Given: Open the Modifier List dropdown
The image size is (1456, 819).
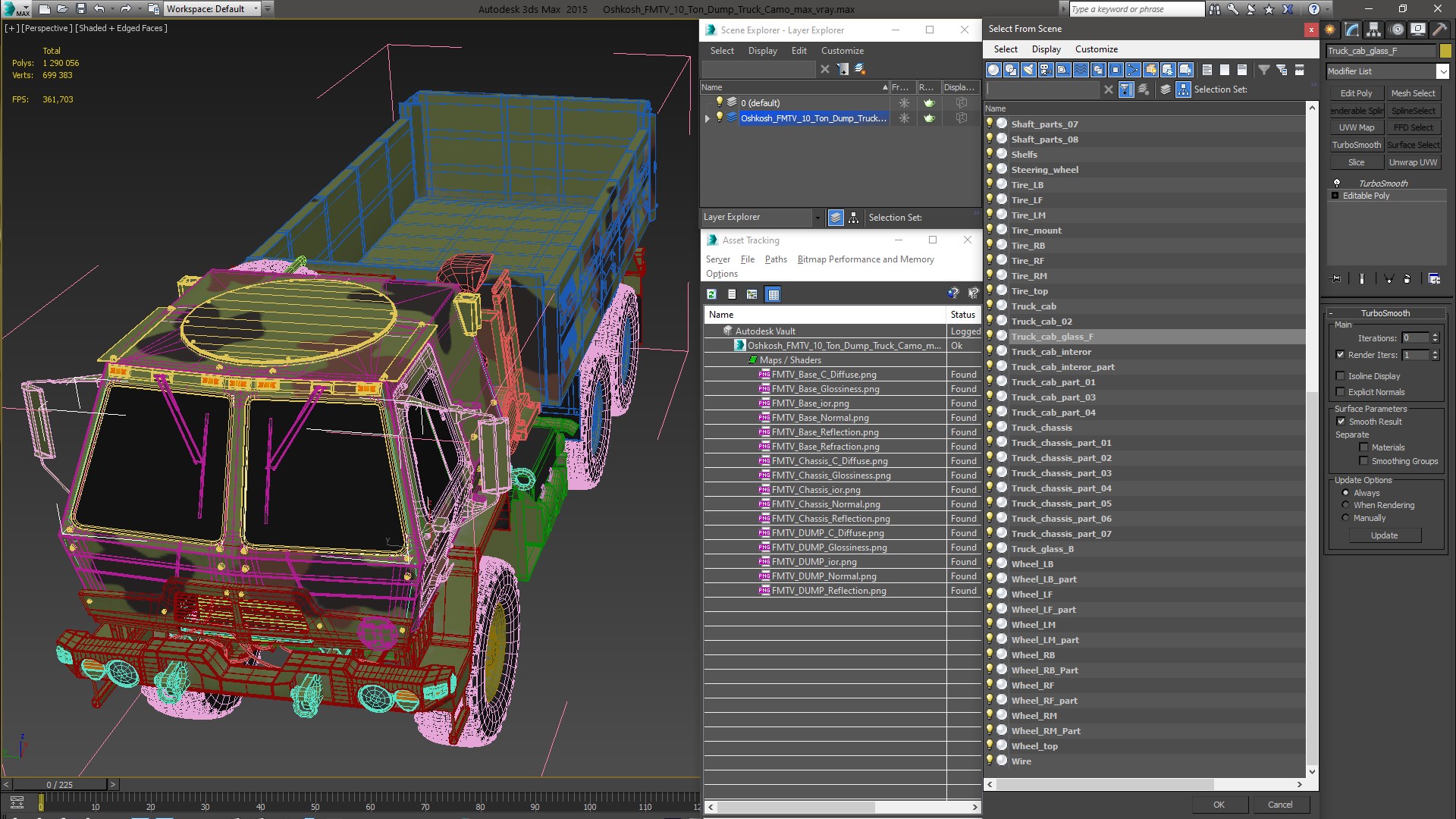Looking at the screenshot, I should 1442,71.
